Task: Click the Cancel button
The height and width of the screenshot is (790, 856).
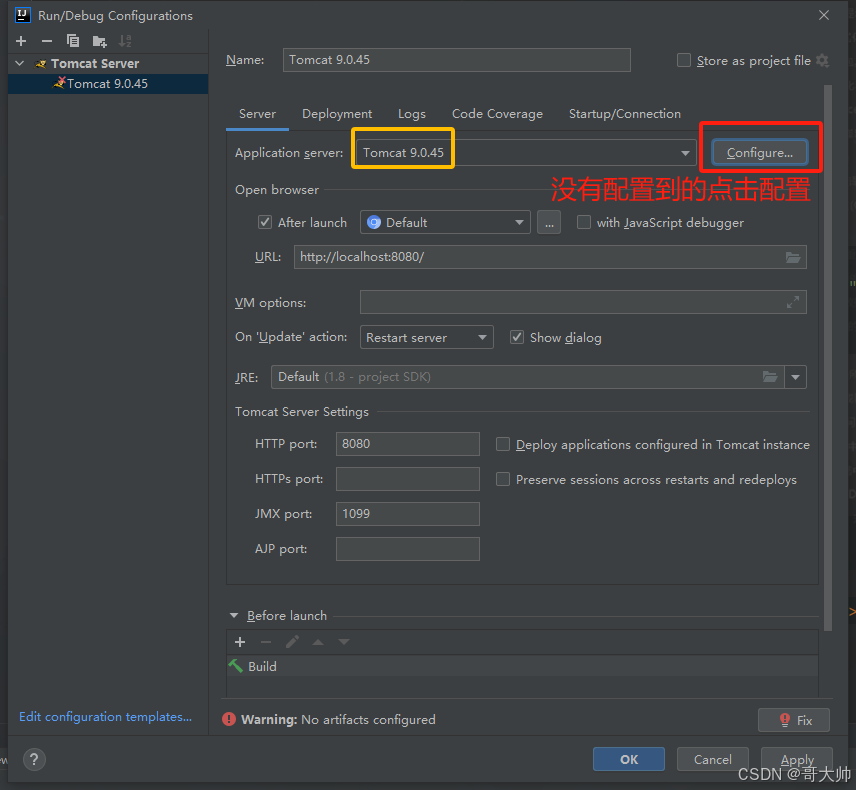Action: coord(712,759)
